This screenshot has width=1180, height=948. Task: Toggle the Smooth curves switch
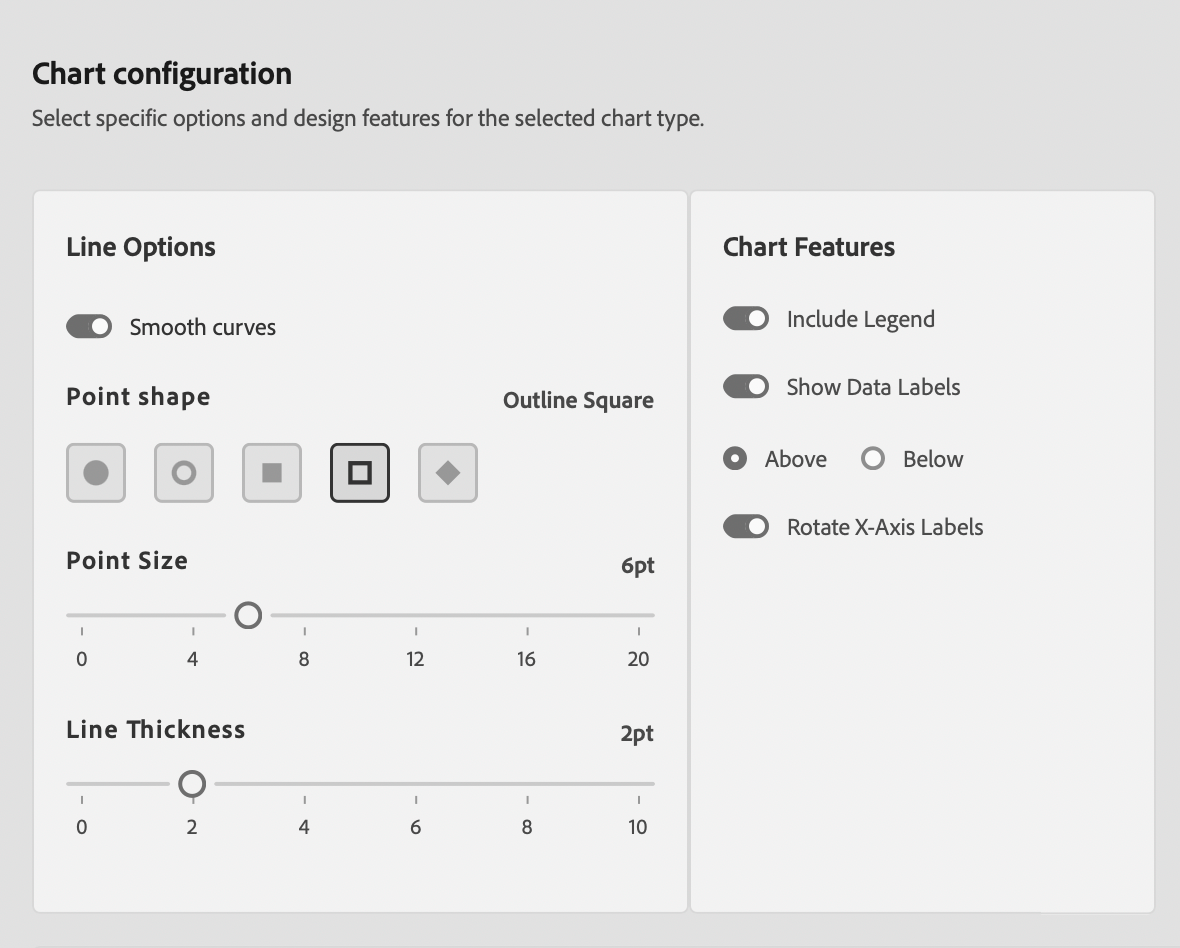[89, 327]
